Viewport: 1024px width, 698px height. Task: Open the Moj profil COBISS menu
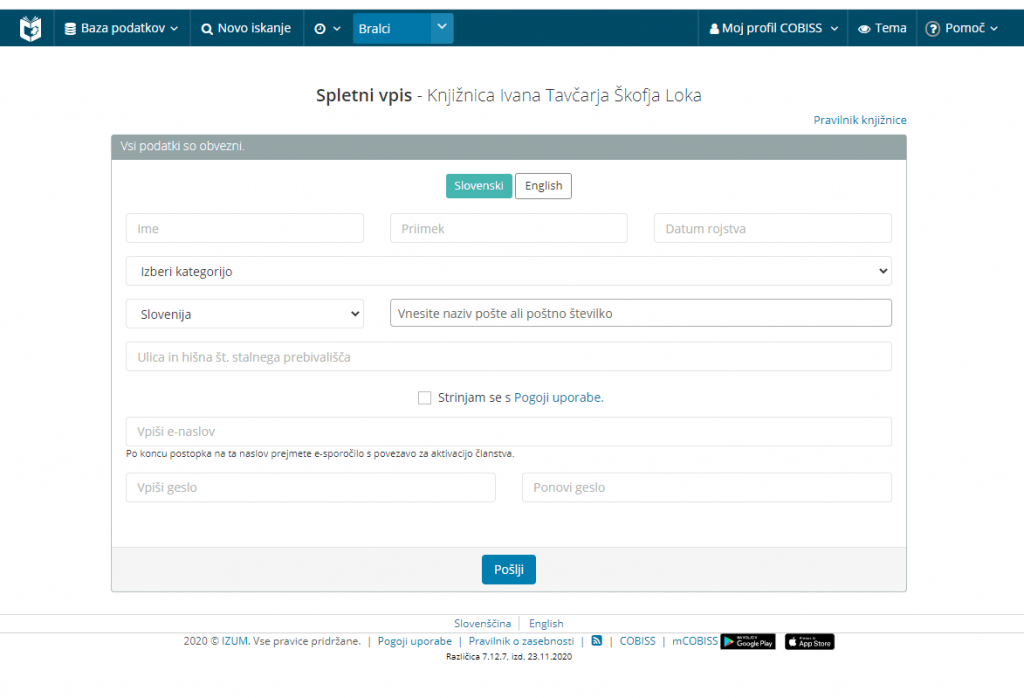pos(773,28)
